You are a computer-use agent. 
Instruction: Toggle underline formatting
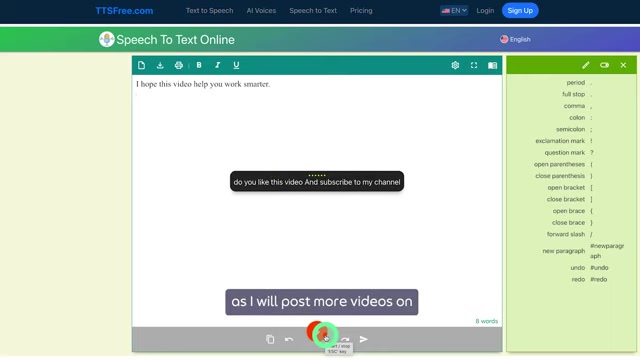(236, 65)
